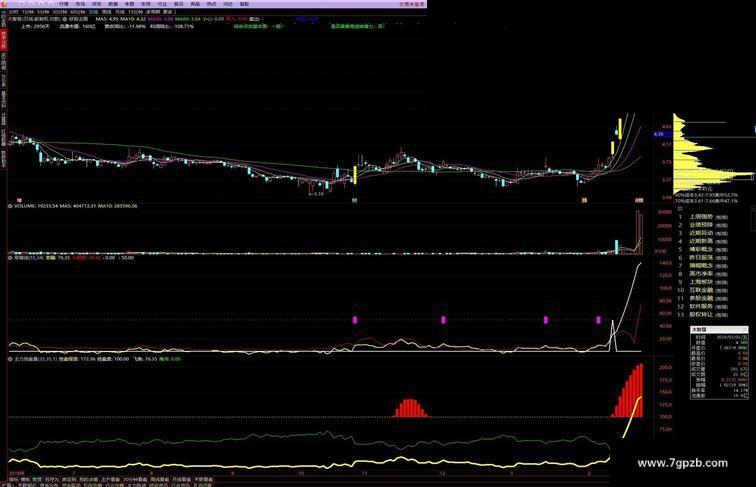Click the circle icon beside the second indicator header
The width and height of the screenshot is (756, 487).
[x=10, y=258]
